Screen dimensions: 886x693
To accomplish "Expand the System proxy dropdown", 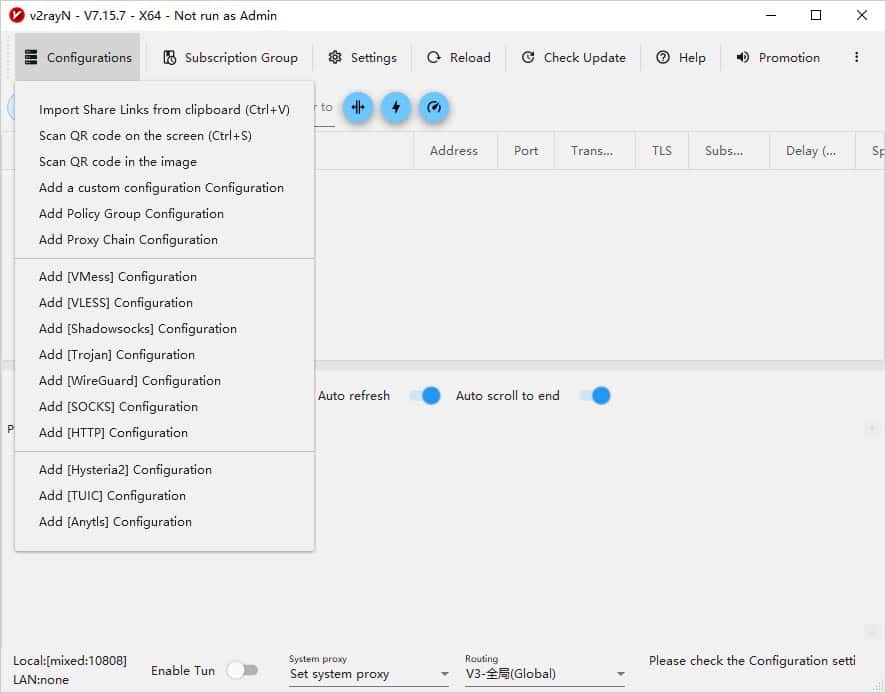I will pyautogui.click(x=369, y=674).
